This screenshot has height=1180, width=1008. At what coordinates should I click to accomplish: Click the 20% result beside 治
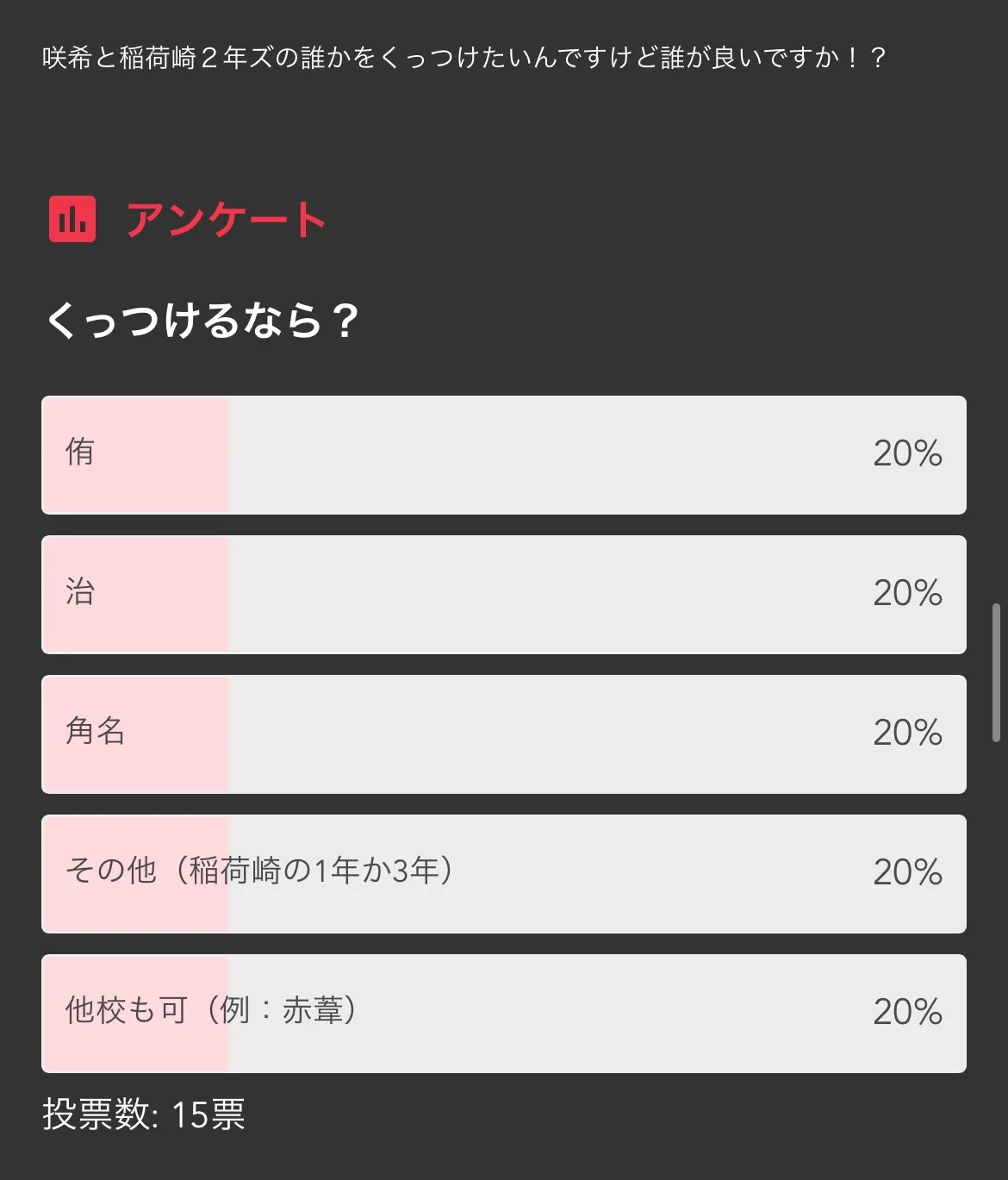coord(908,593)
